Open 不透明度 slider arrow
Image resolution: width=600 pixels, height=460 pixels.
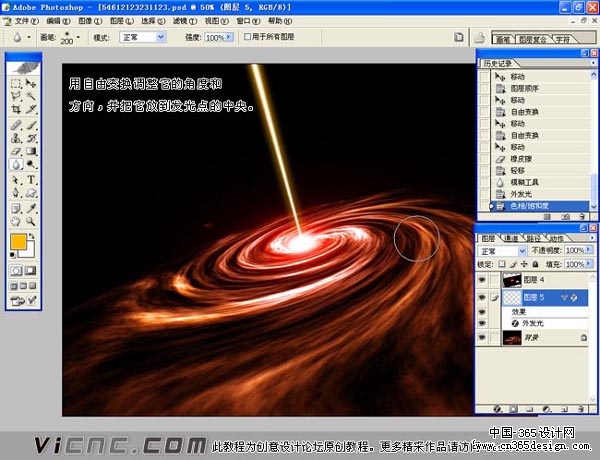point(589,250)
